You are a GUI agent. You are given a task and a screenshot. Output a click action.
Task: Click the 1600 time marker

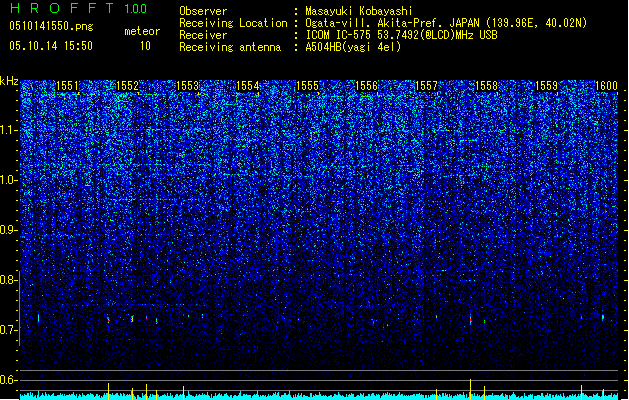606,86
